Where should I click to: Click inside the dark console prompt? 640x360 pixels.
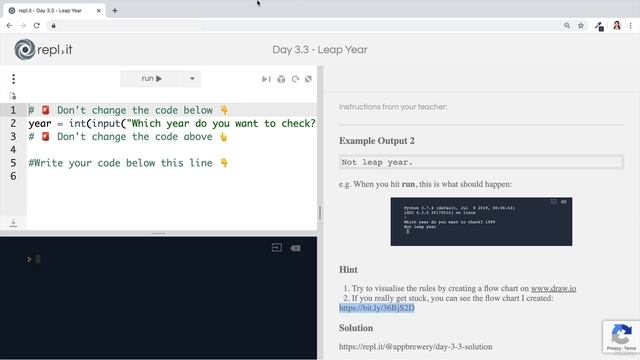click(x=38, y=259)
